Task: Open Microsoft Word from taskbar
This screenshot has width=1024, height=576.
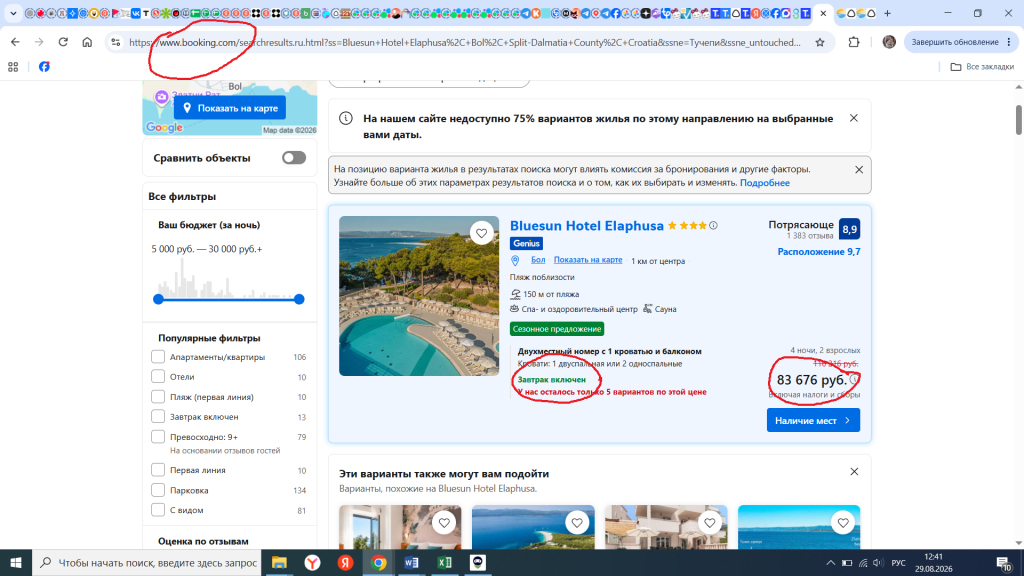Action: pyautogui.click(x=411, y=562)
